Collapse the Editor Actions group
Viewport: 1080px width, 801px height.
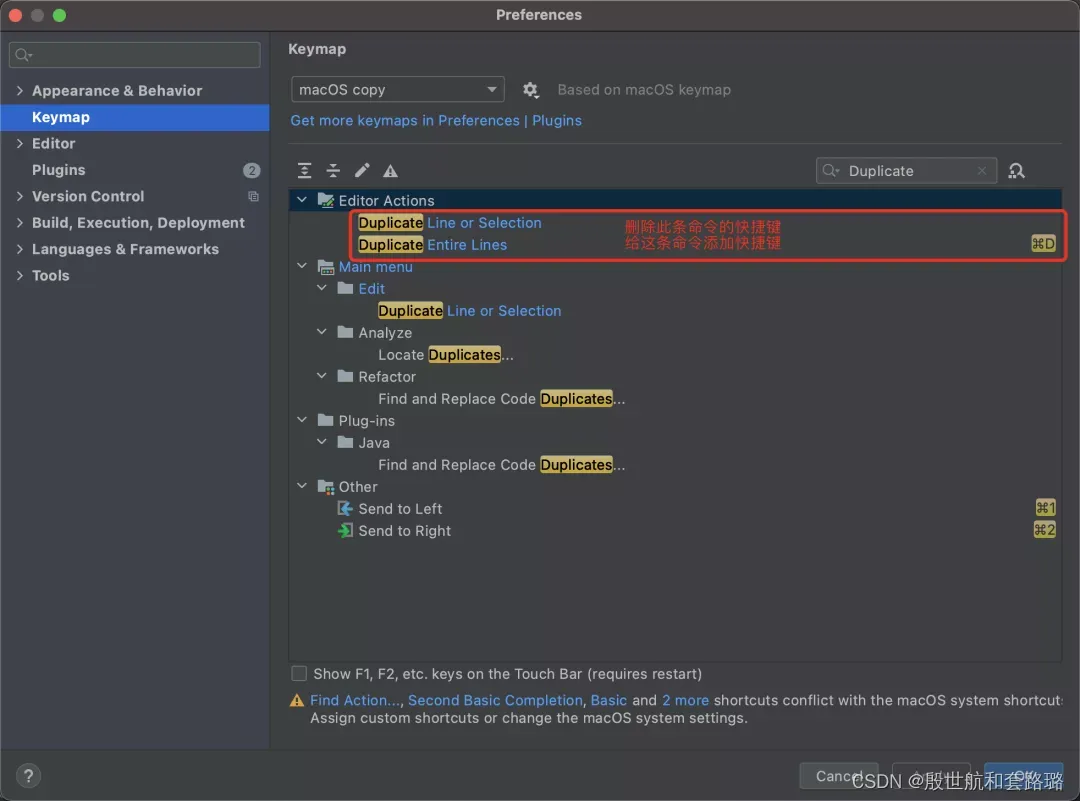[x=302, y=200]
